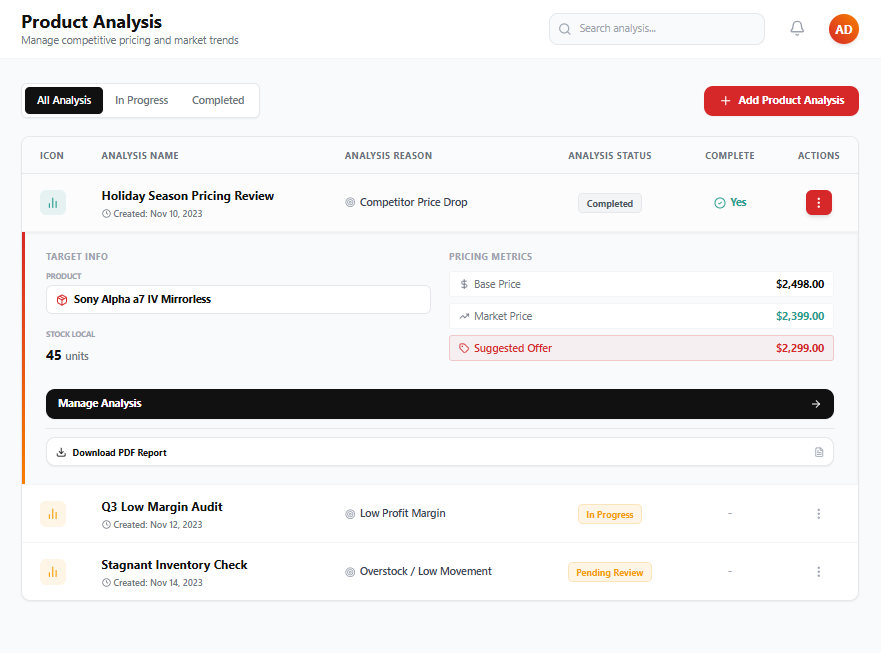Viewport: 881px width, 653px height.
Task: Click the $2,399.00 market price value
Action: coord(800,316)
